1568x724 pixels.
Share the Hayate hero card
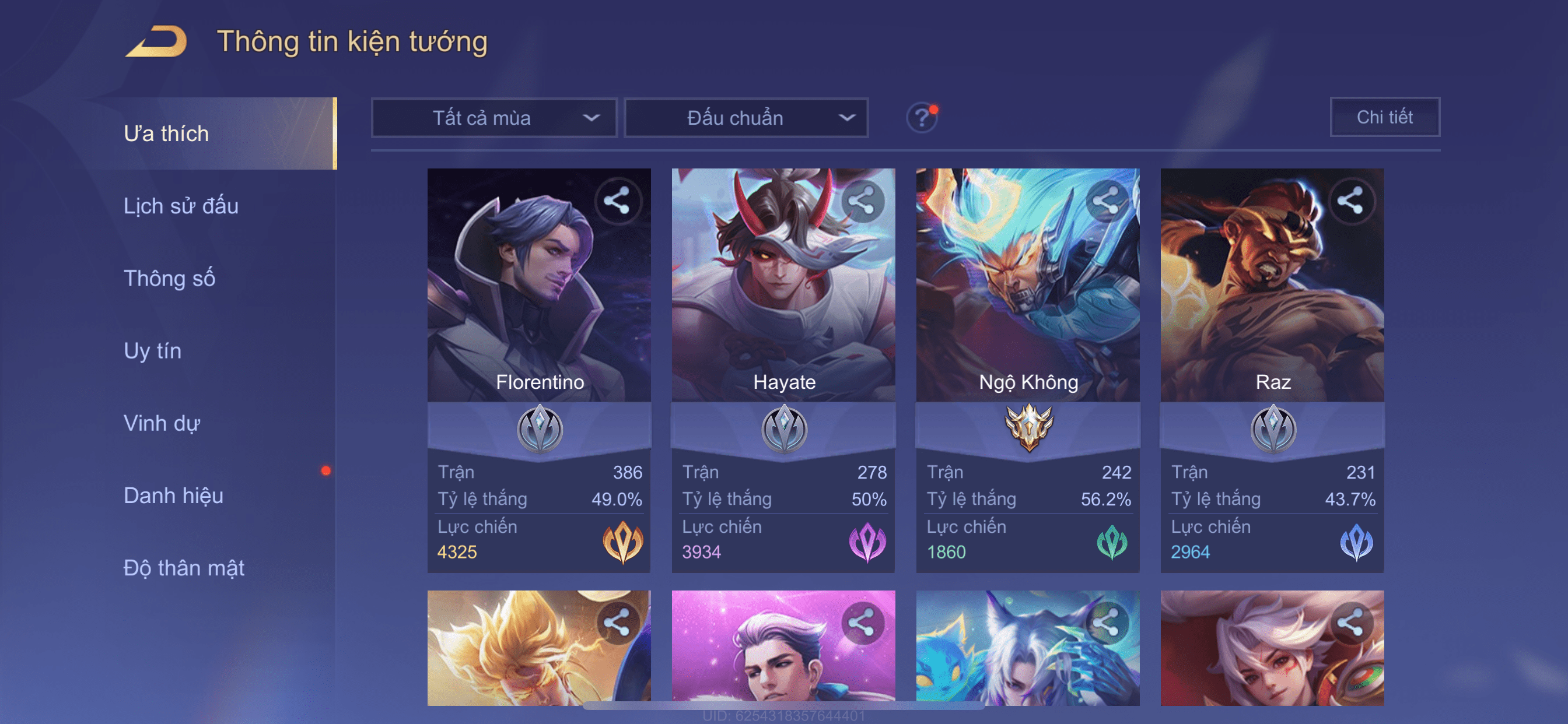(862, 201)
